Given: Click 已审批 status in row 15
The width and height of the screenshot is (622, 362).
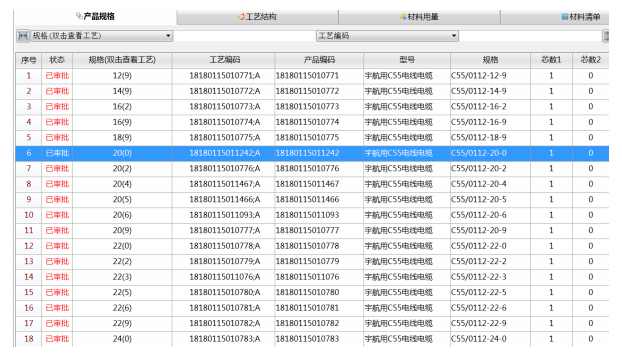Looking at the screenshot, I should 57,292.
